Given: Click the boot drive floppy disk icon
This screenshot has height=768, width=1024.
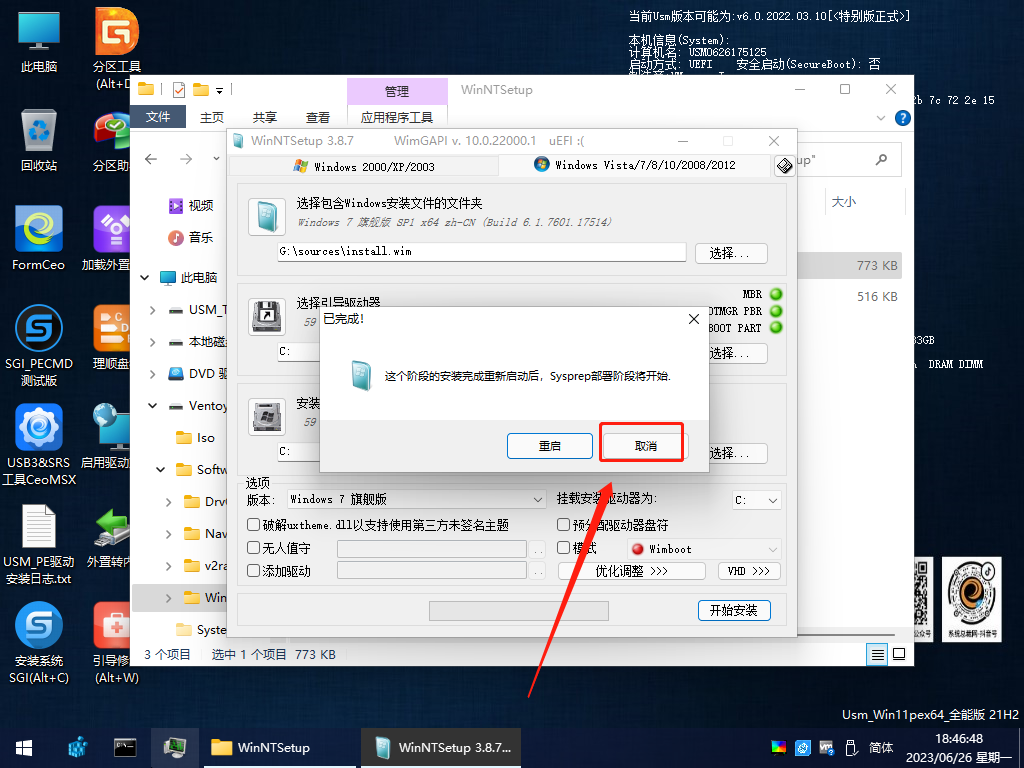Looking at the screenshot, I should coord(266,317).
